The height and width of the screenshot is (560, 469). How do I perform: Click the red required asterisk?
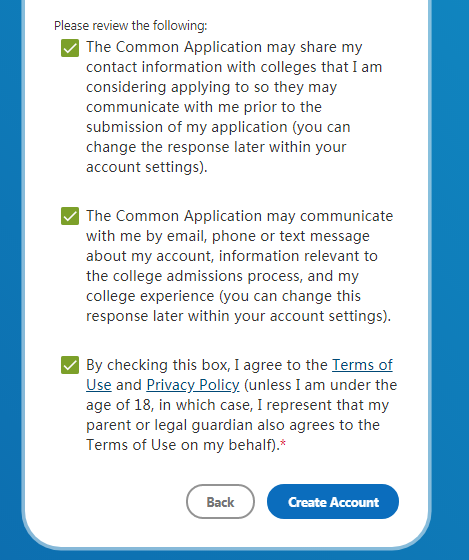pyautogui.click(x=283, y=444)
